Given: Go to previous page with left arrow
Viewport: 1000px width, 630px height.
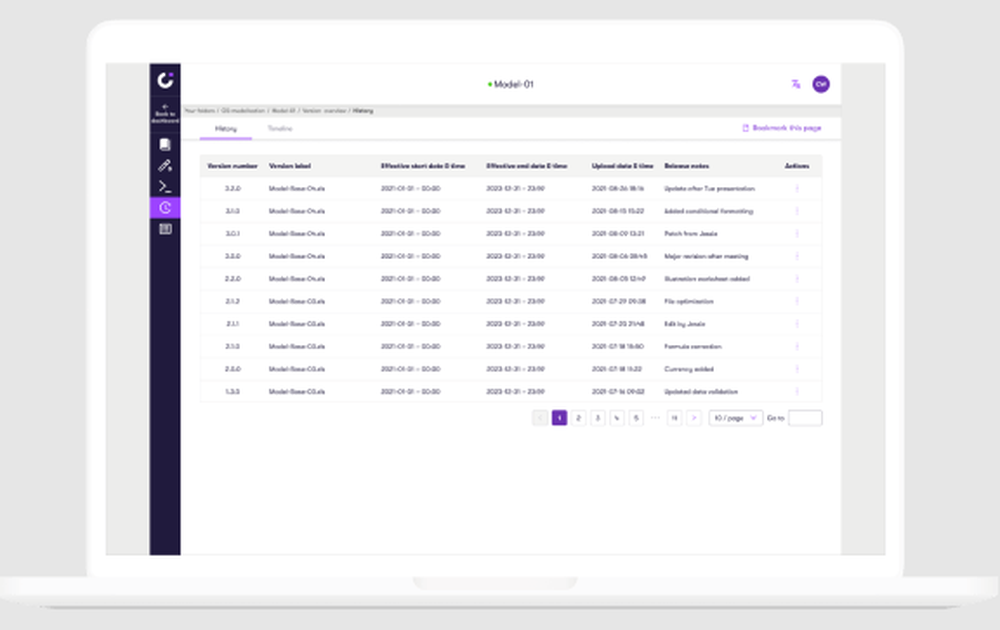Looking at the screenshot, I should coord(540,418).
